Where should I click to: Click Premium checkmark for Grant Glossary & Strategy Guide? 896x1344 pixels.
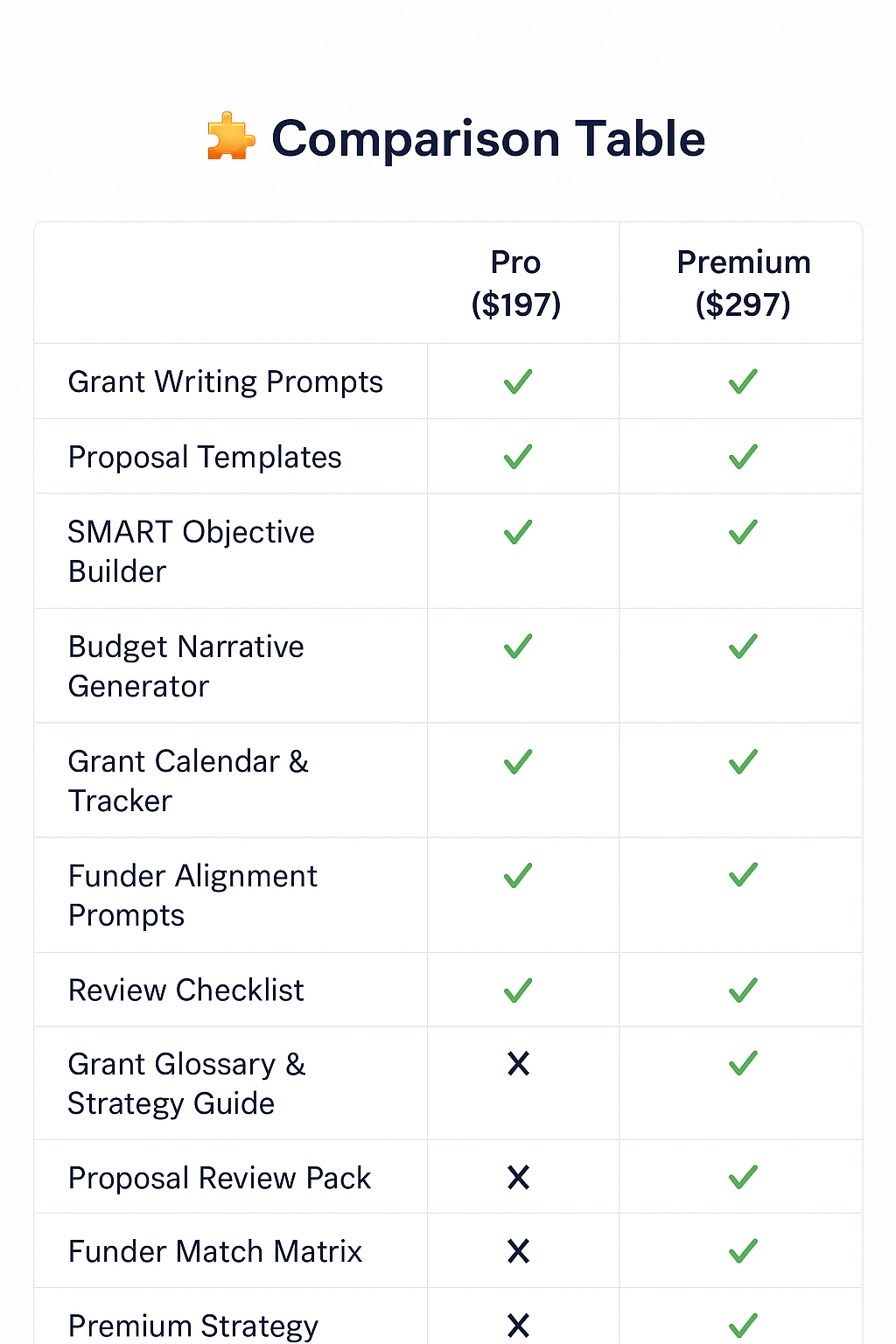(743, 1064)
